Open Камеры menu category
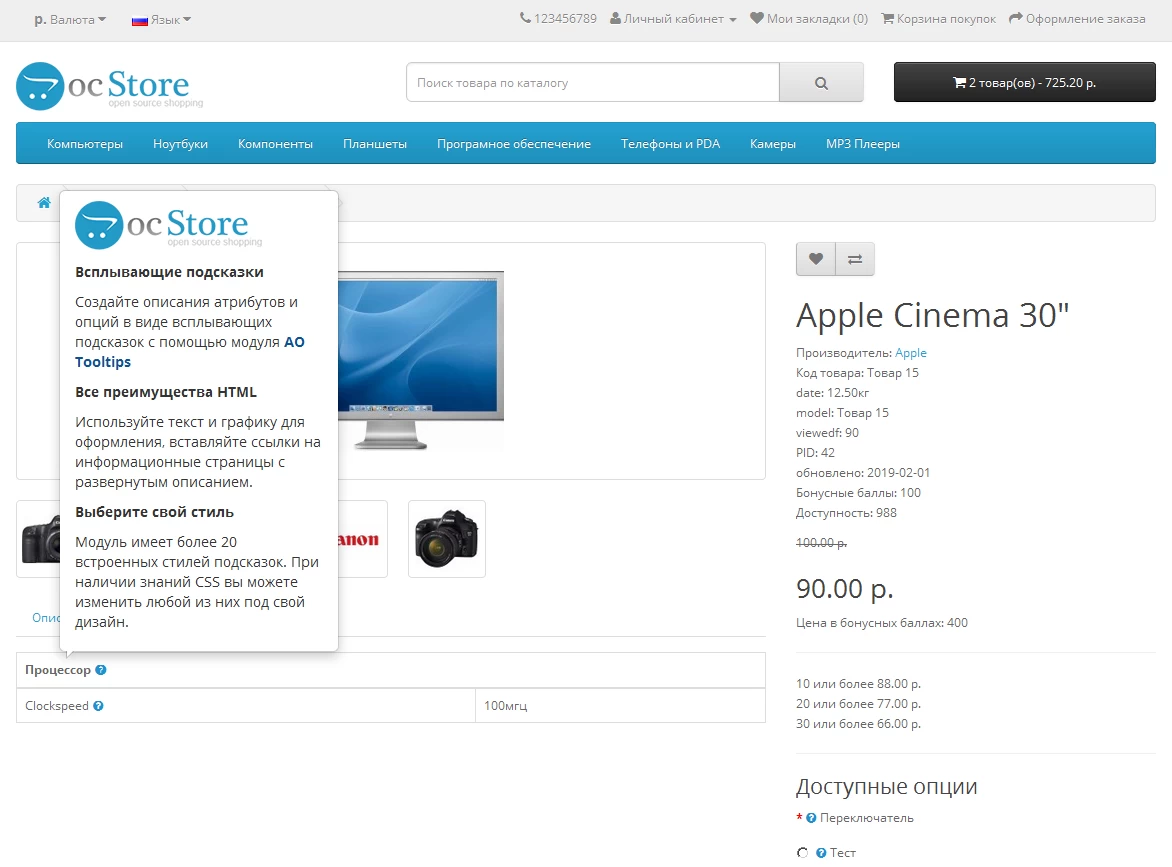The width and height of the screenshot is (1172, 867). tap(773, 144)
